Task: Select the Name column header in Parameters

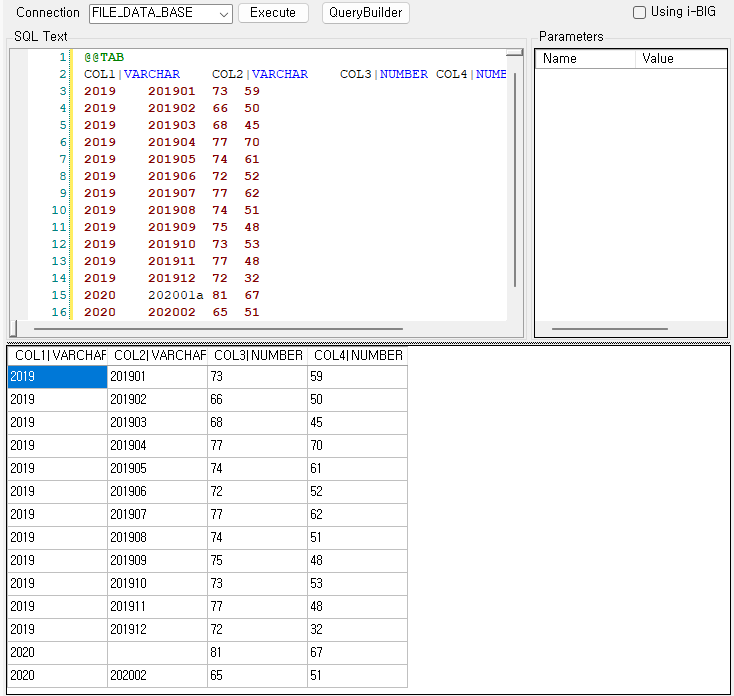Action: 585,59
